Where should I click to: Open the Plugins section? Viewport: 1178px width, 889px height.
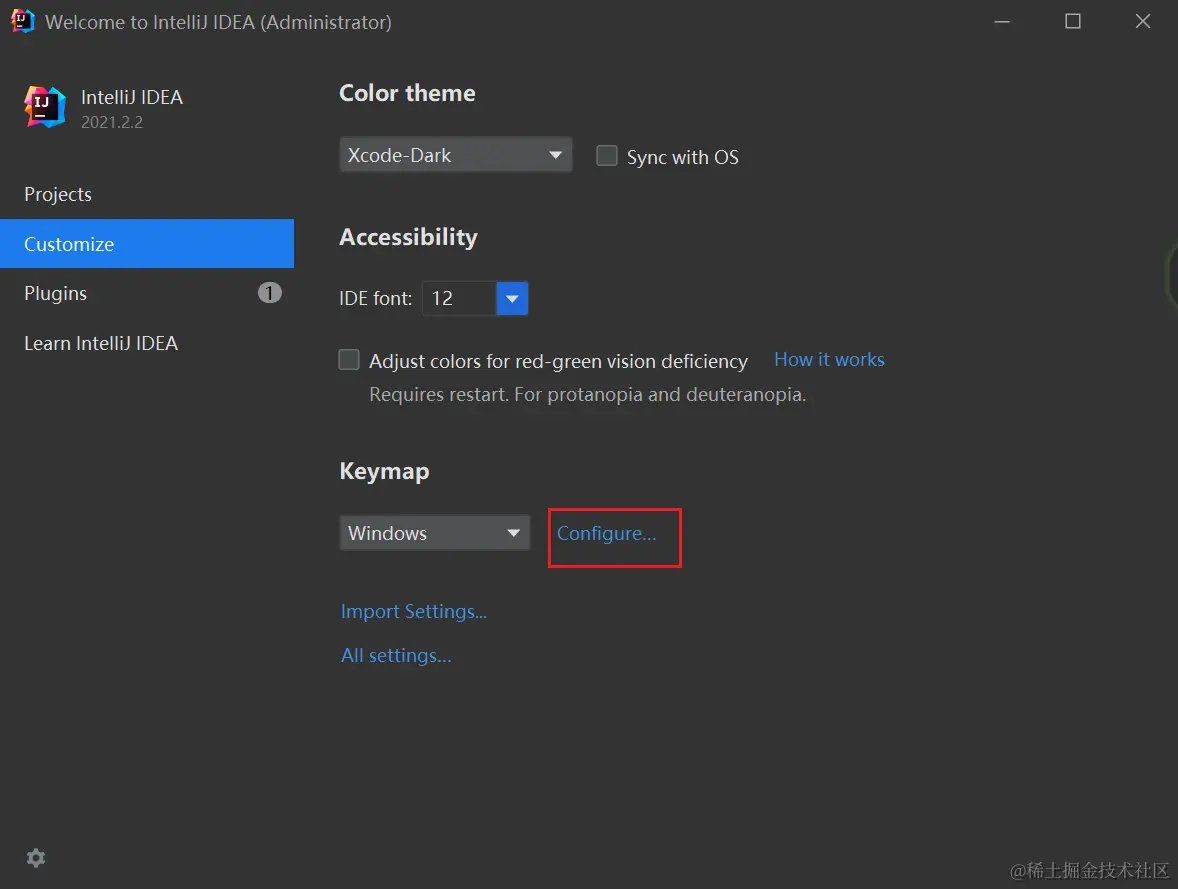point(56,293)
